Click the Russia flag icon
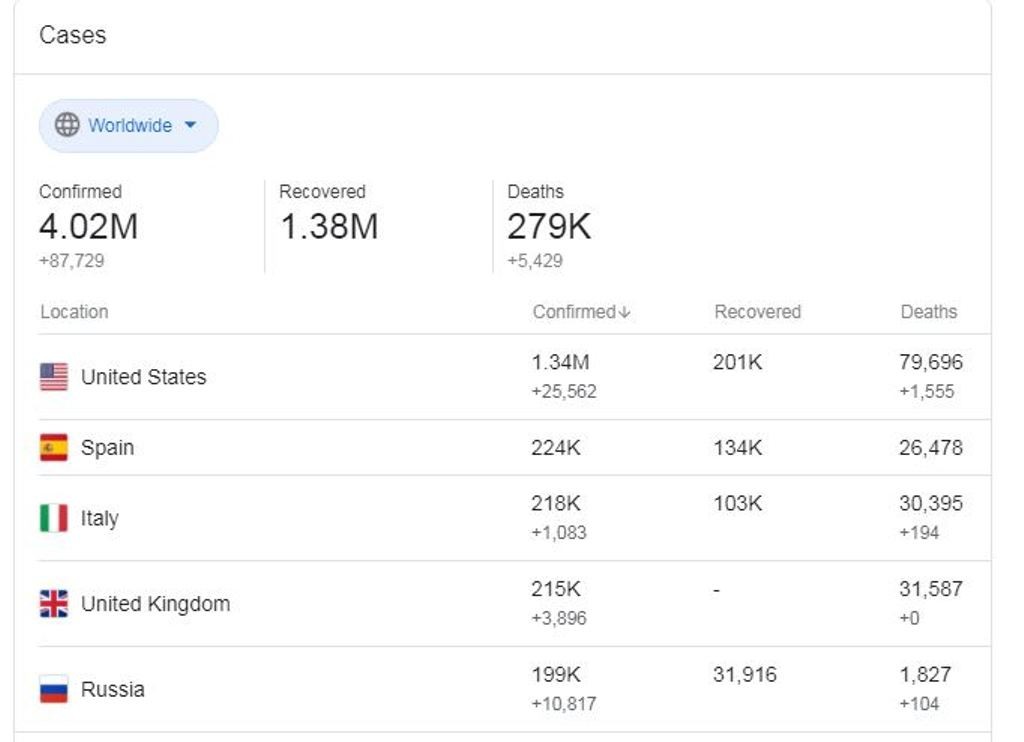 pyautogui.click(x=54, y=689)
